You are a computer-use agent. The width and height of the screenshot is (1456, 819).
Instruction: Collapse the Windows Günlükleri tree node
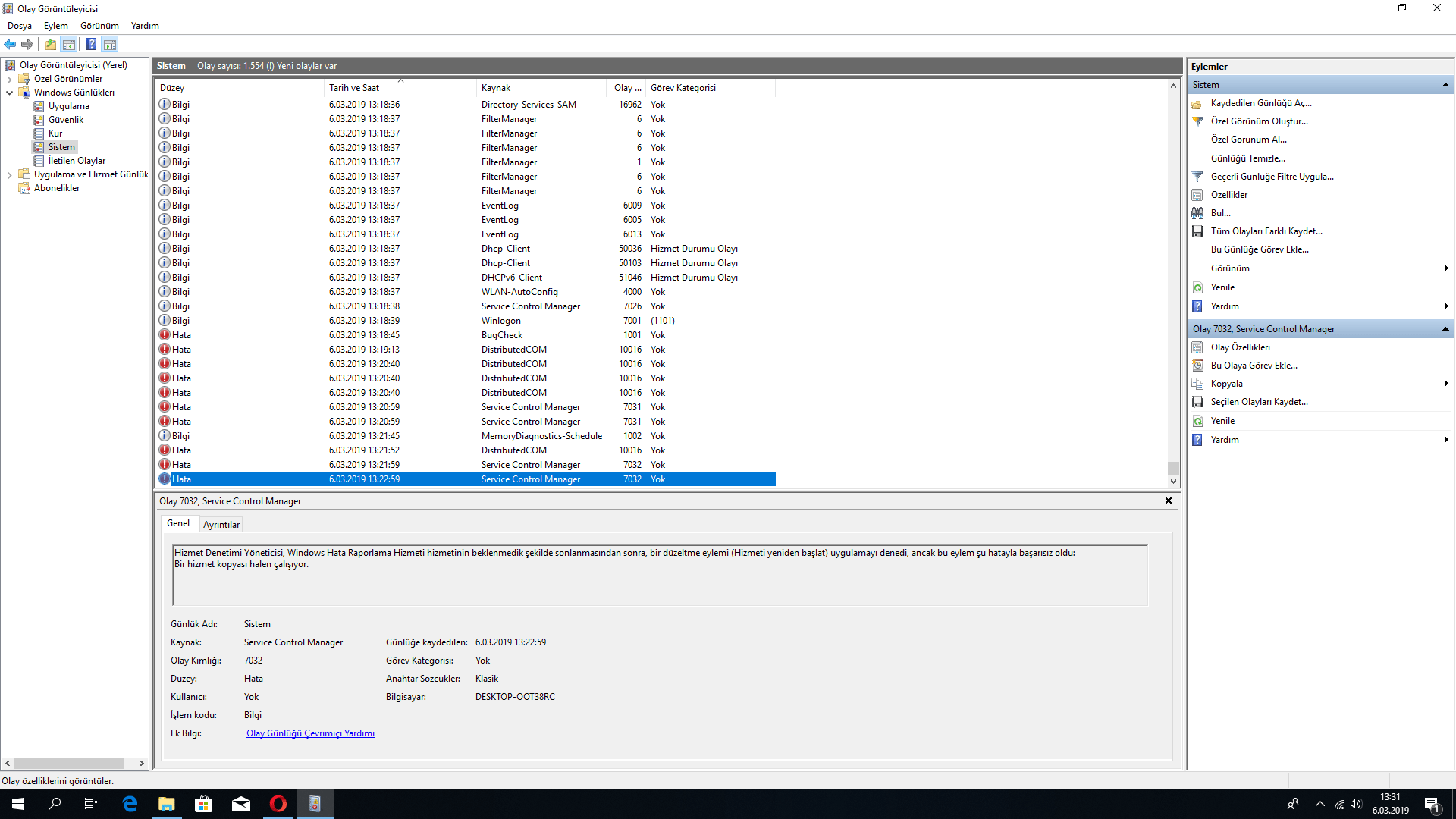click(9, 93)
